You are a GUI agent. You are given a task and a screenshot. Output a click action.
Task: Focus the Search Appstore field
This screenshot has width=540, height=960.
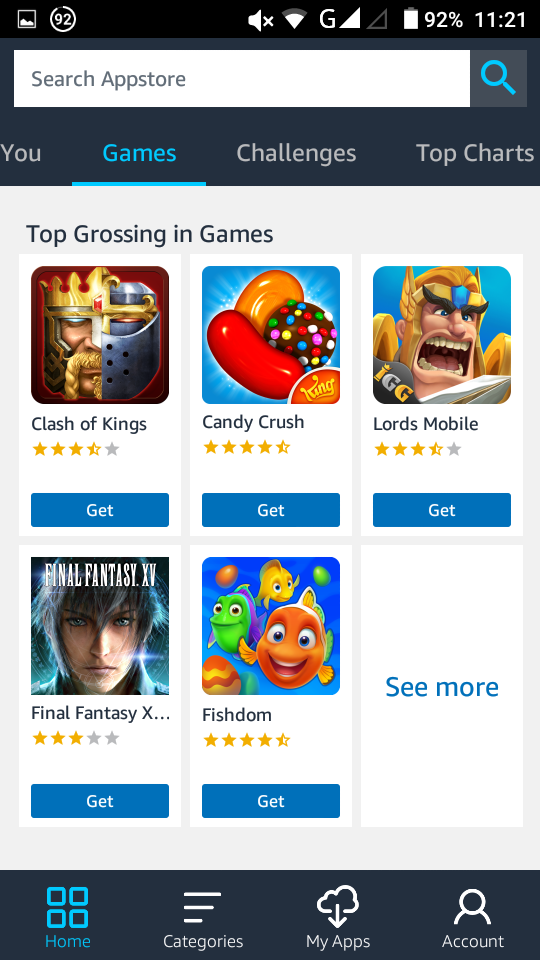(x=242, y=78)
